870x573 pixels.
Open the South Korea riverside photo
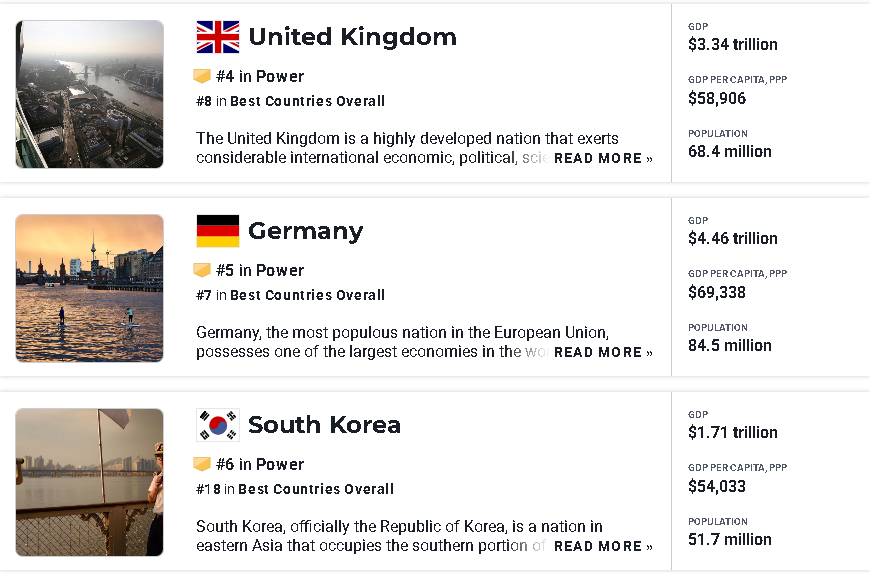pyautogui.click(x=90, y=482)
